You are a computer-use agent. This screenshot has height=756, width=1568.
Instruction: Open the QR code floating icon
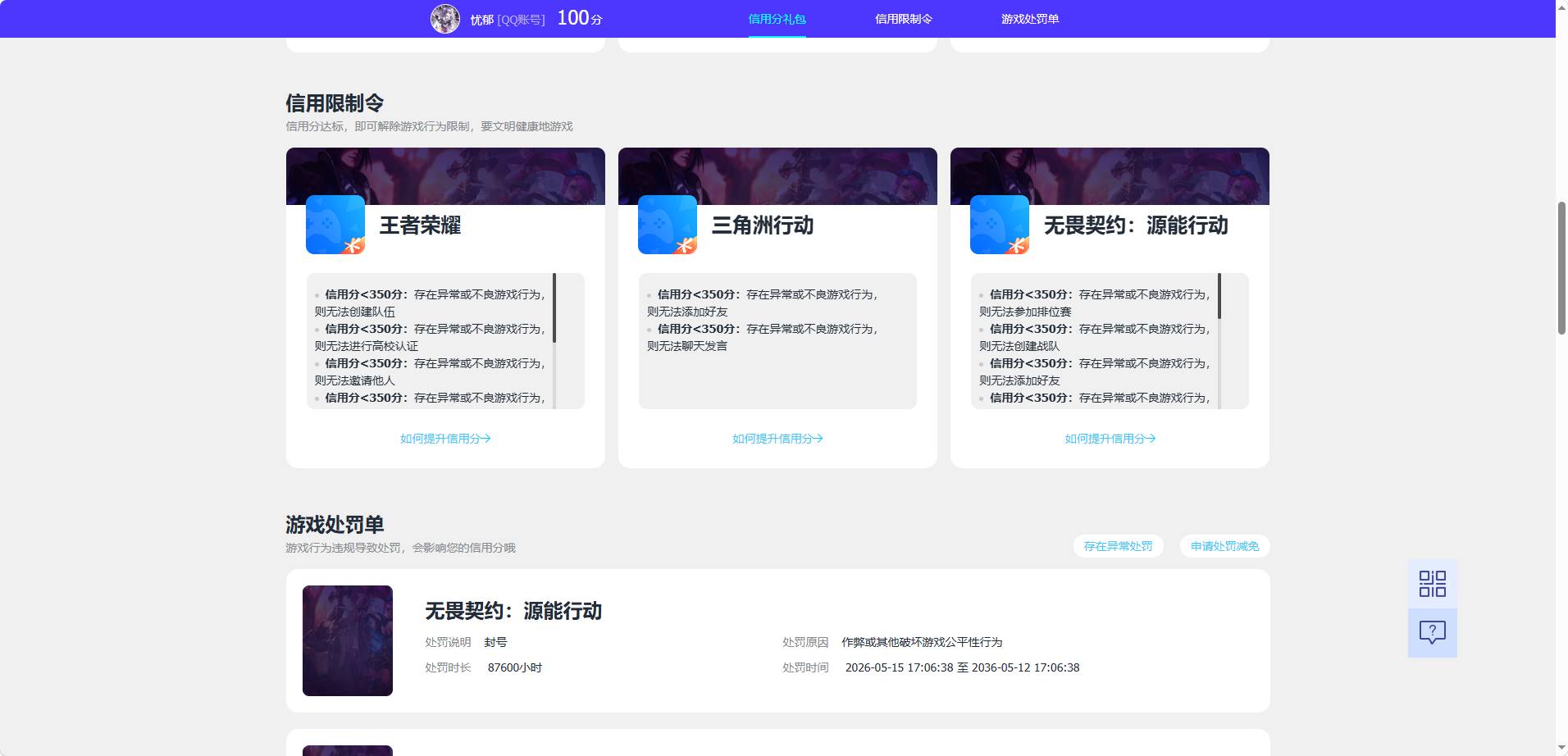point(1432,584)
